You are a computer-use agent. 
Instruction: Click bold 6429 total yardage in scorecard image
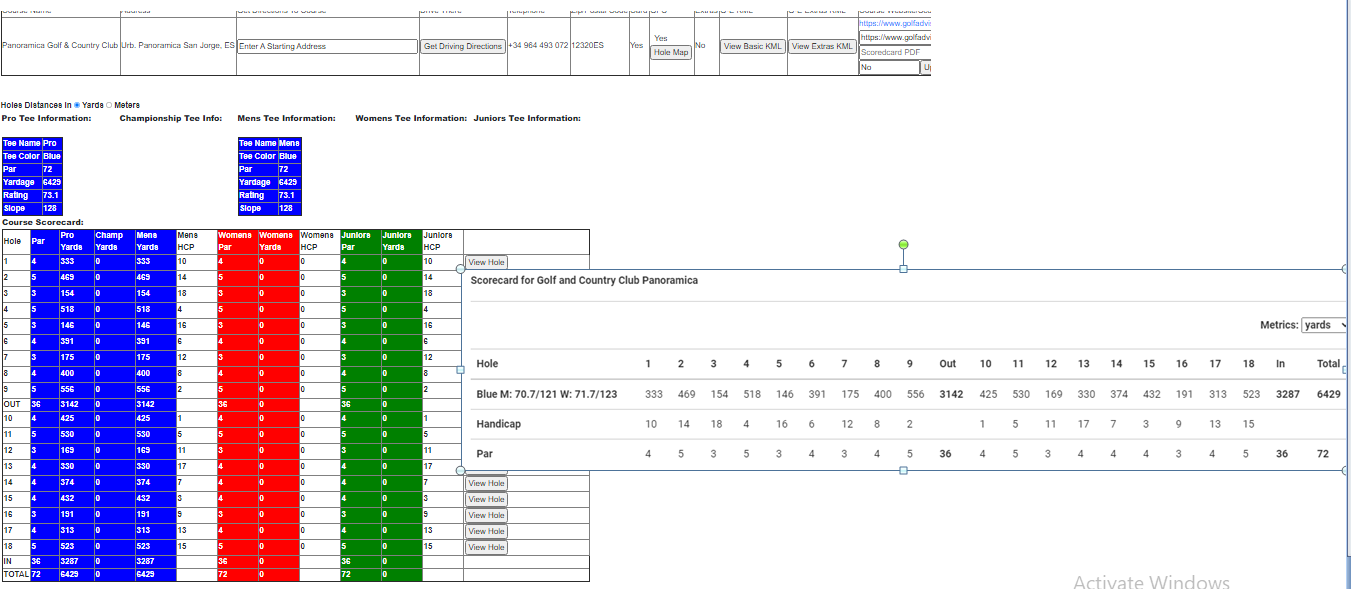pos(1328,394)
